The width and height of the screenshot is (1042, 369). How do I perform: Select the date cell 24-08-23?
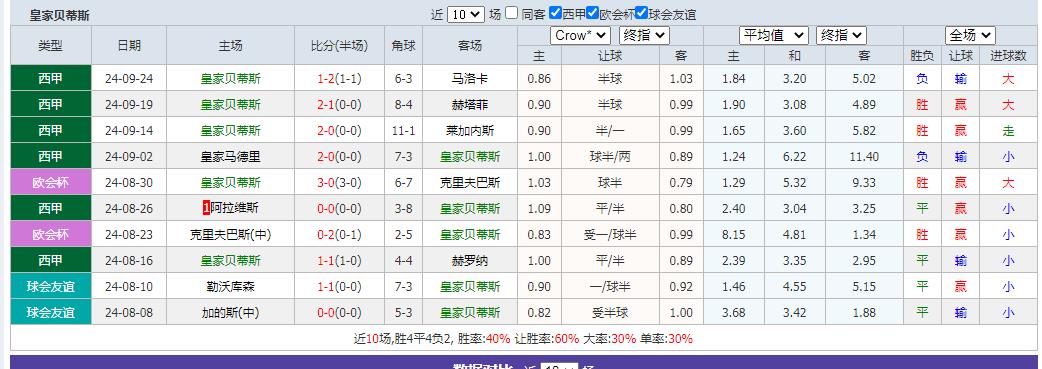(x=129, y=234)
